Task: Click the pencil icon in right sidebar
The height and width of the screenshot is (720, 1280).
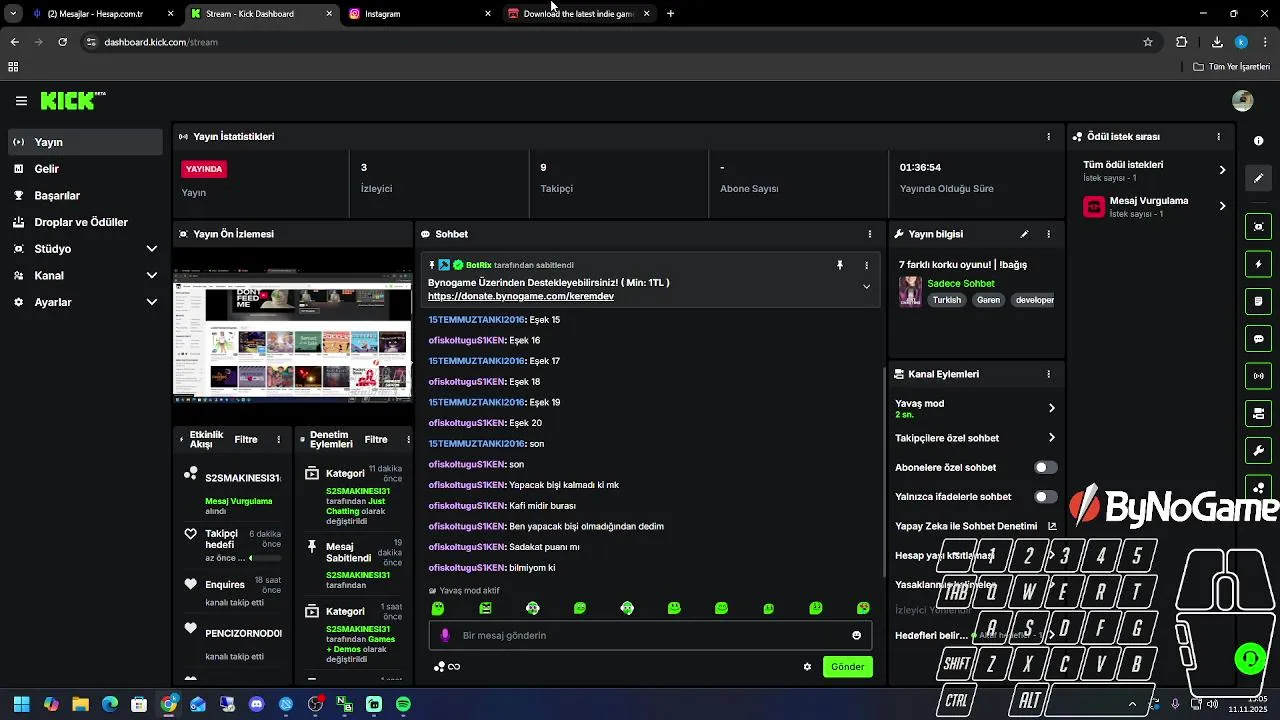Action: pyautogui.click(x=1259, y=178)
